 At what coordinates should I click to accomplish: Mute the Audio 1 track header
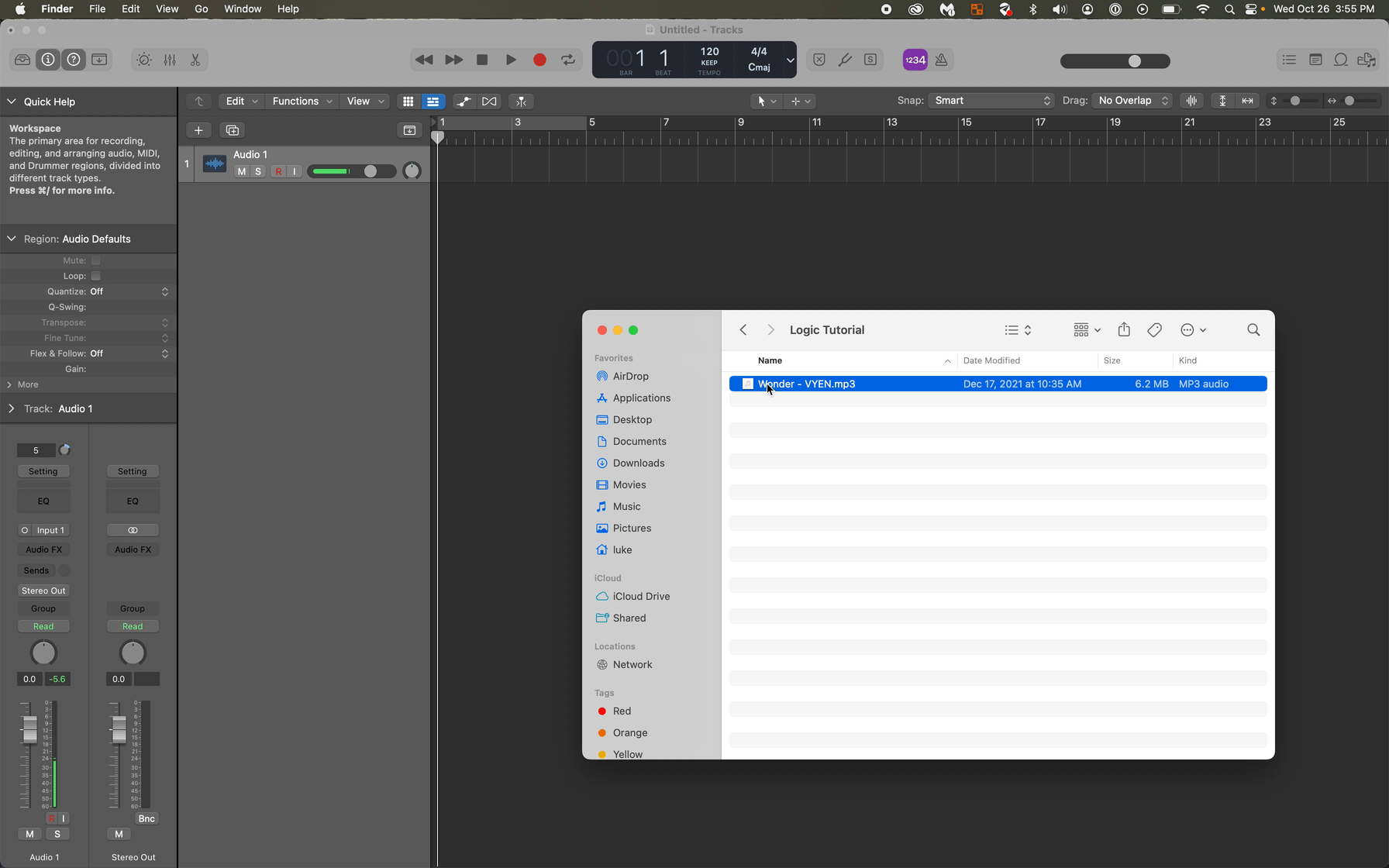coord(242,171)
